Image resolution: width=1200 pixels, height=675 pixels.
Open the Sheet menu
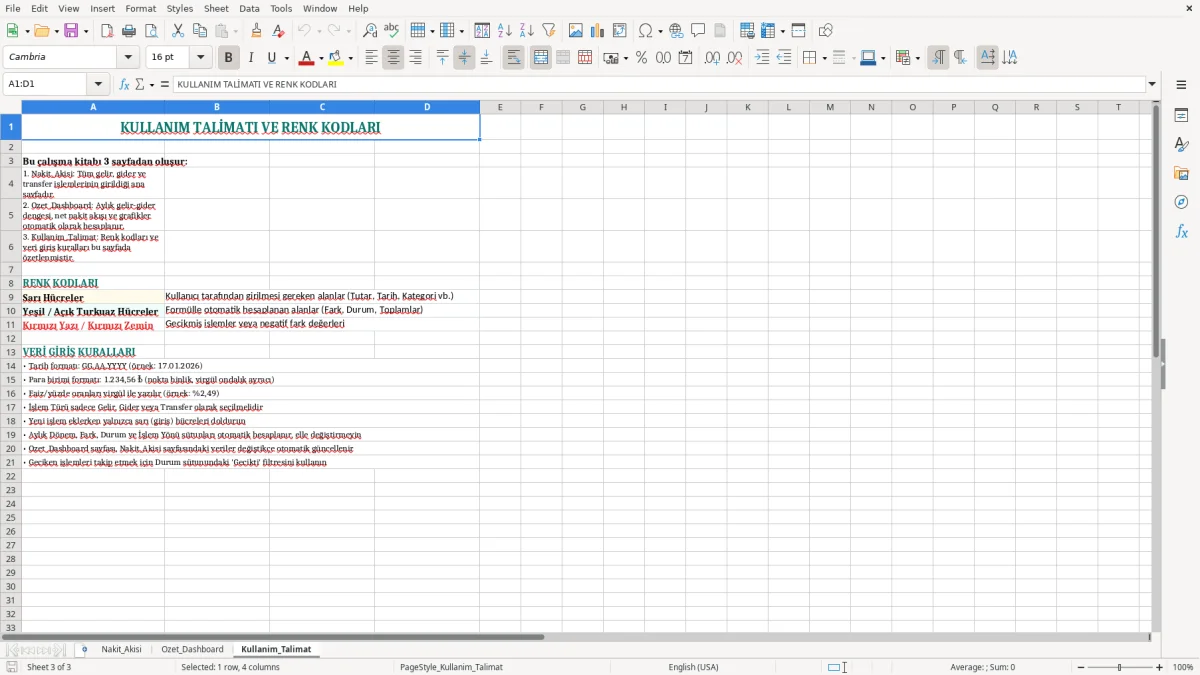tap(216, 9)
